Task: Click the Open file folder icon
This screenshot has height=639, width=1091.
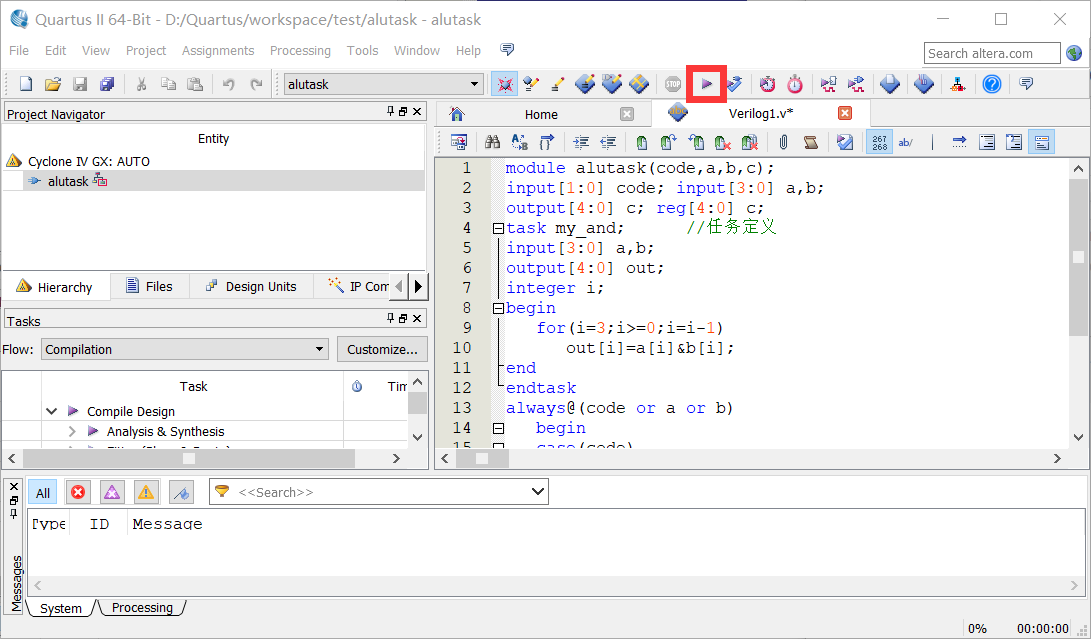Action: [x=53, y=84]
